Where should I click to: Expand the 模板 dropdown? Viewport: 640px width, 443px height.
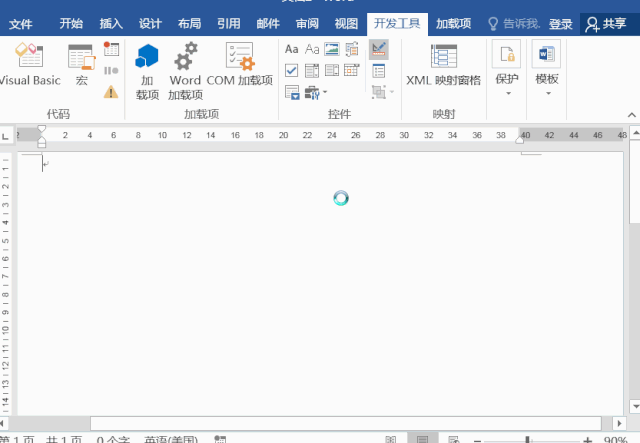click(x=547, y=68)
